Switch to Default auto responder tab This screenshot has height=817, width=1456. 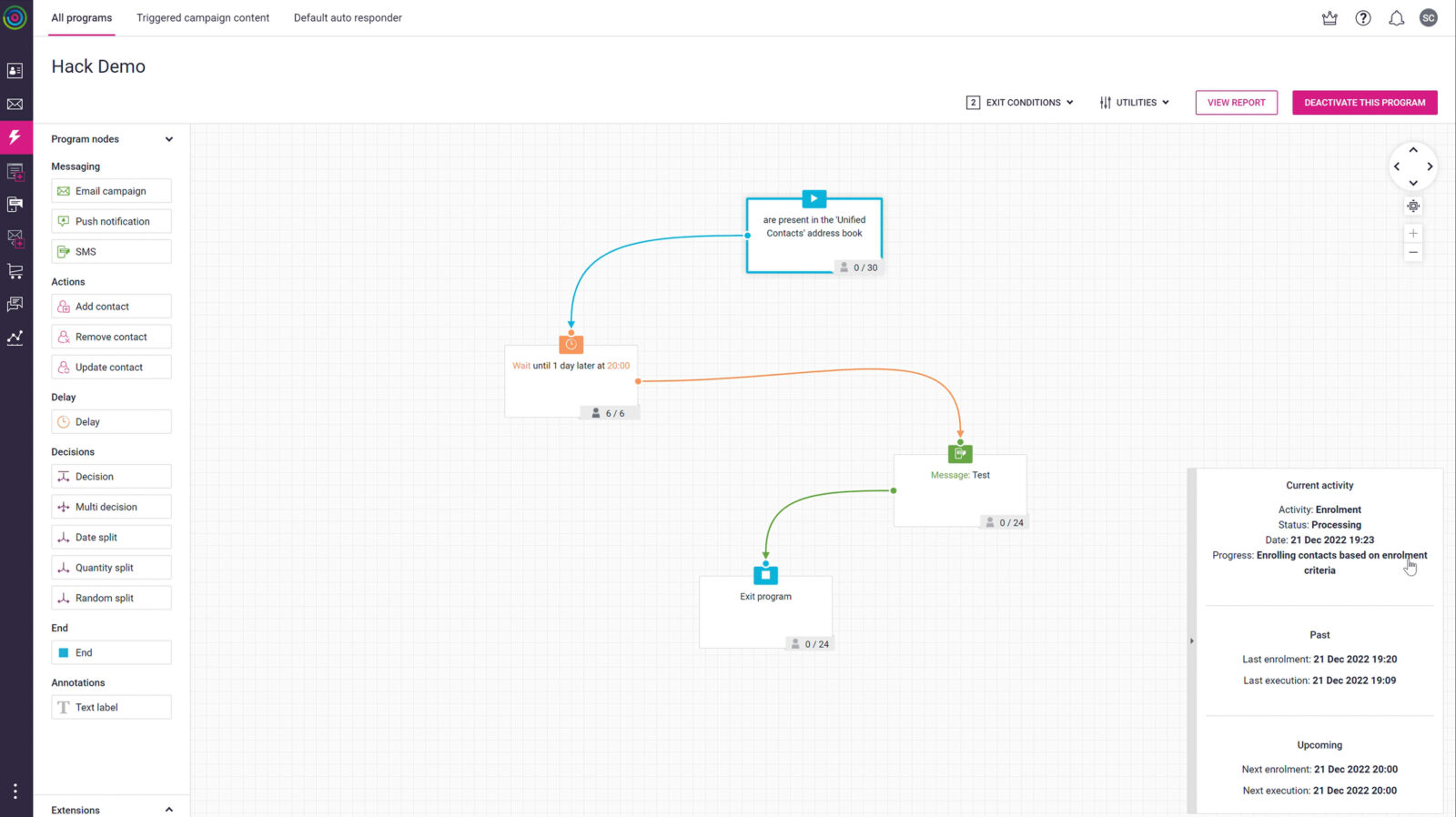348,18
